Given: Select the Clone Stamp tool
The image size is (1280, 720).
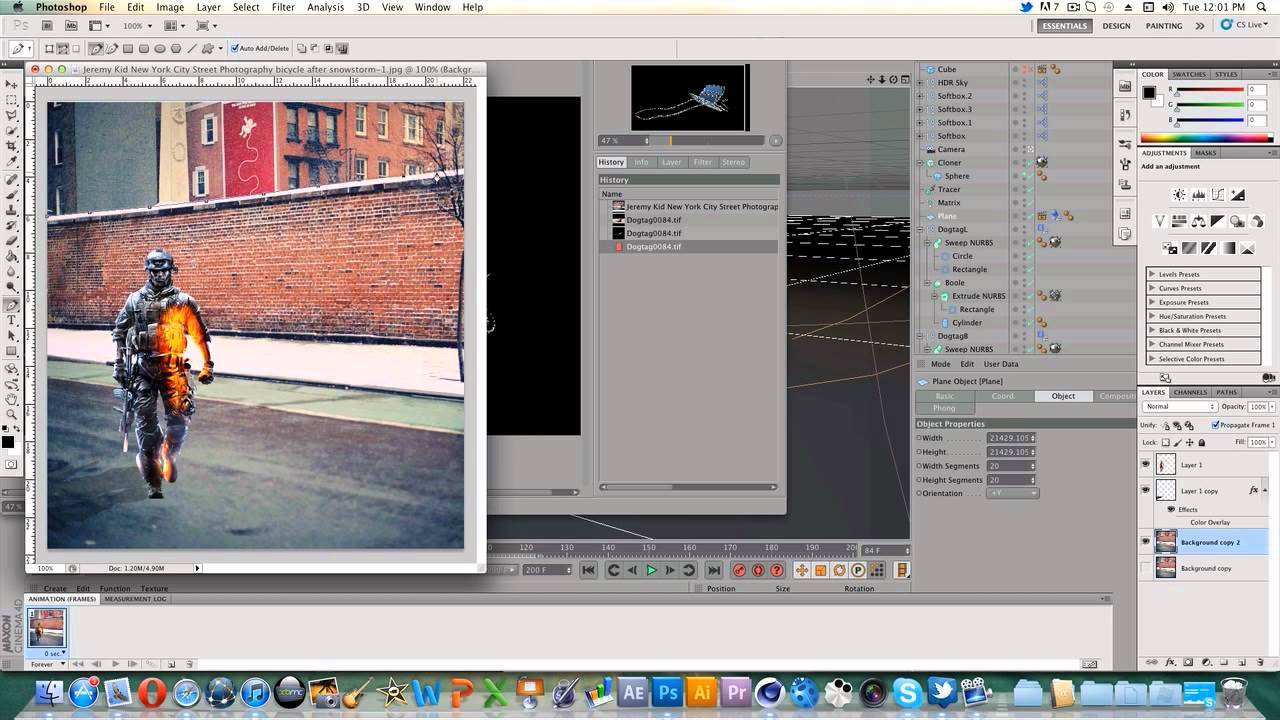Looking at the screenshot, I should 12,210.
